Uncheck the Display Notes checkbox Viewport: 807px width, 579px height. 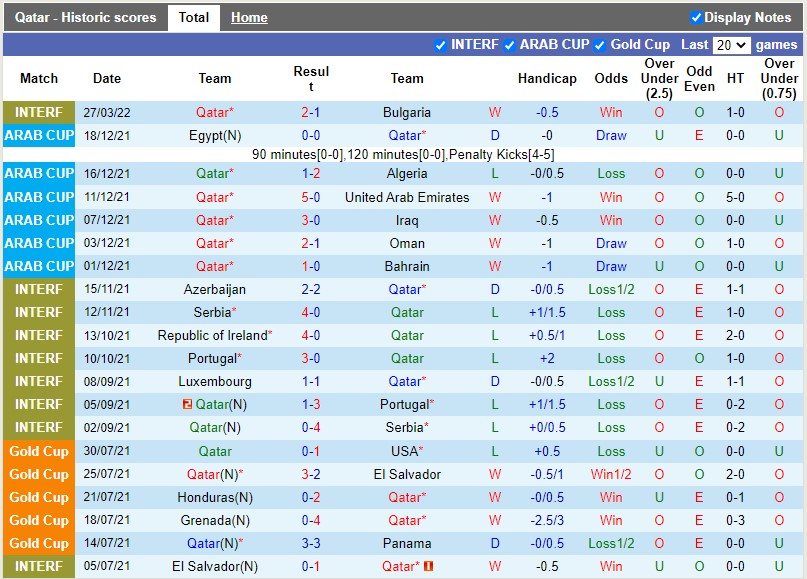coord(696,17)
